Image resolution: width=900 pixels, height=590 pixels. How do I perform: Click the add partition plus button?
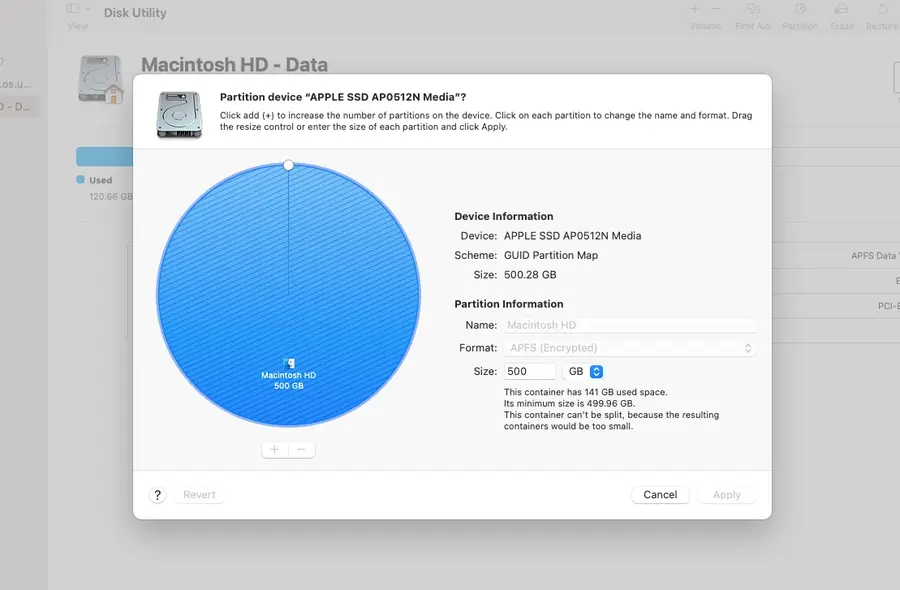pos(275,450)
